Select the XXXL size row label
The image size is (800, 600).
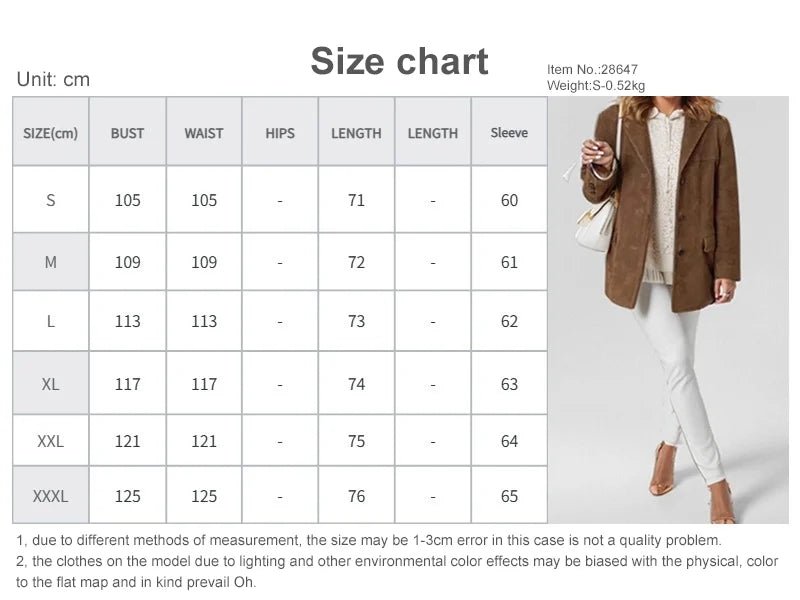pos(50,496)
